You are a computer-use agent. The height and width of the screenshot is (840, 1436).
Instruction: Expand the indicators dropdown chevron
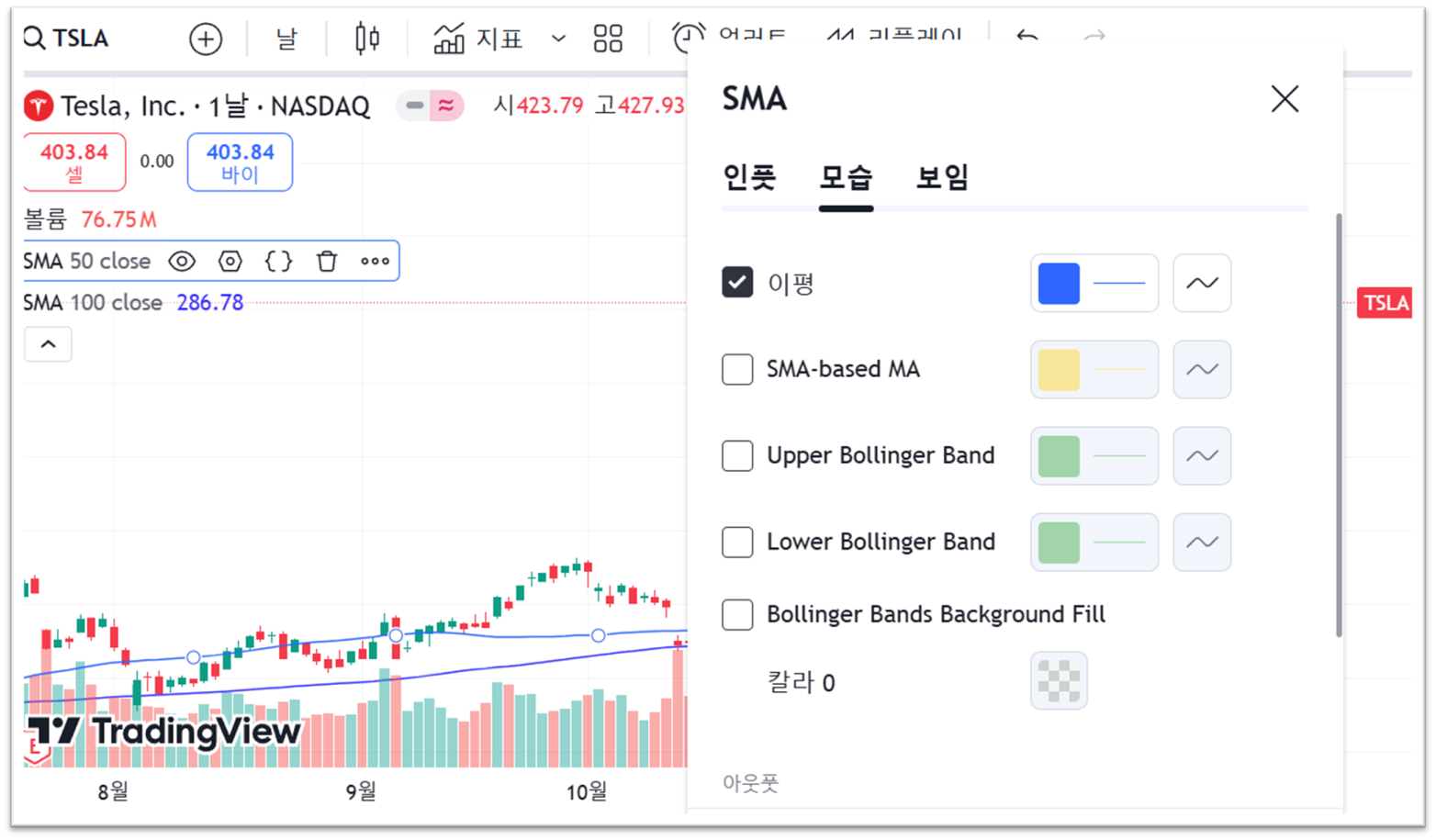click(558, 39)
